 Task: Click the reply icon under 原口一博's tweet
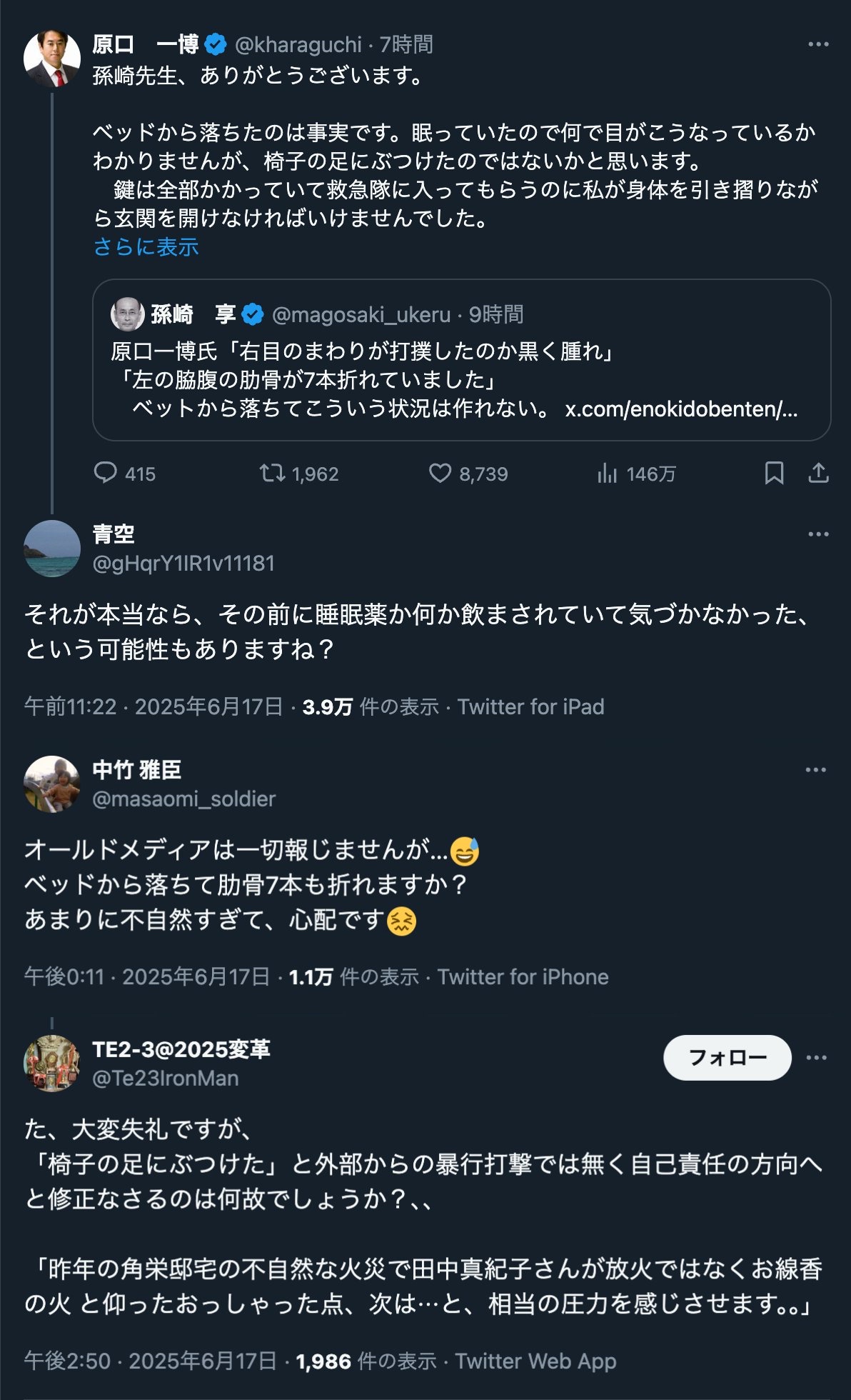[x=106, y=473]
